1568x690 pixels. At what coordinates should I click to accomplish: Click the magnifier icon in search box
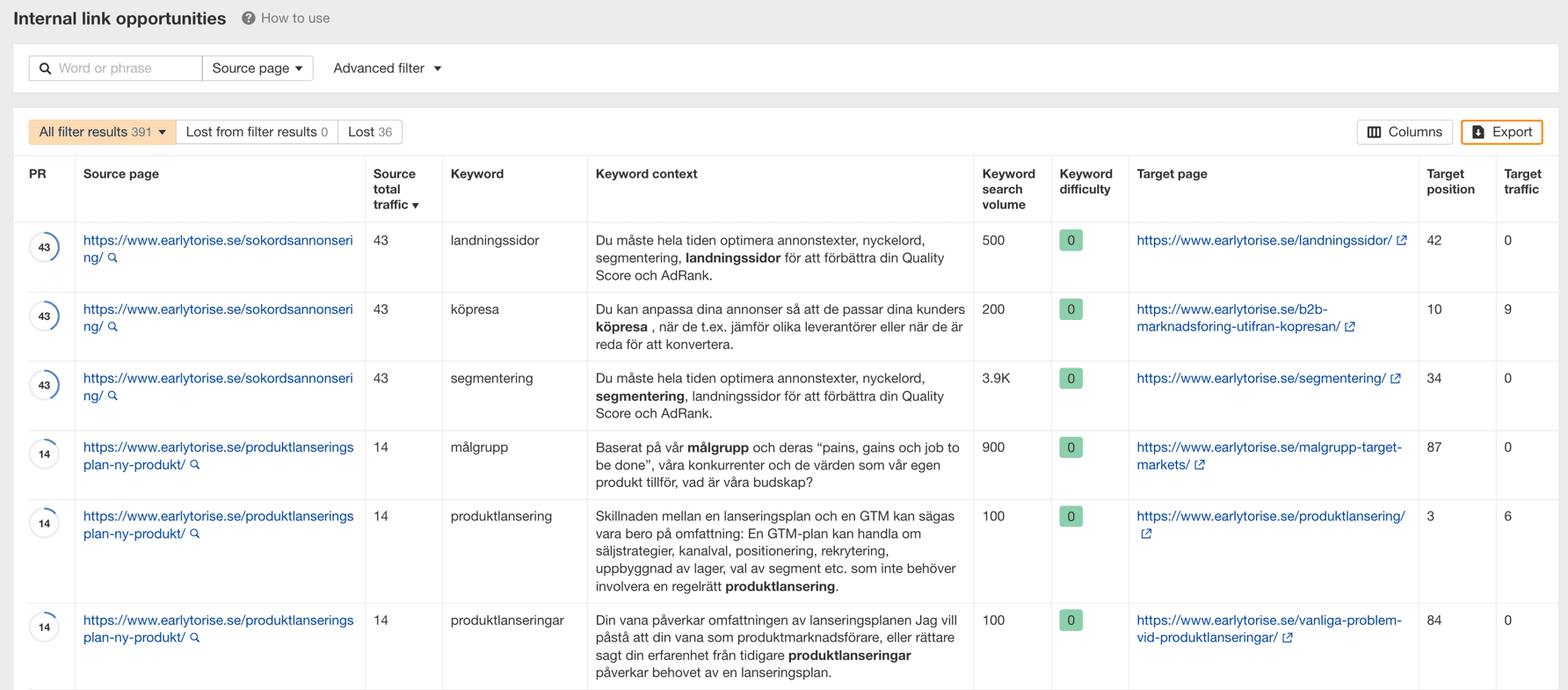[x=46, y=69]
